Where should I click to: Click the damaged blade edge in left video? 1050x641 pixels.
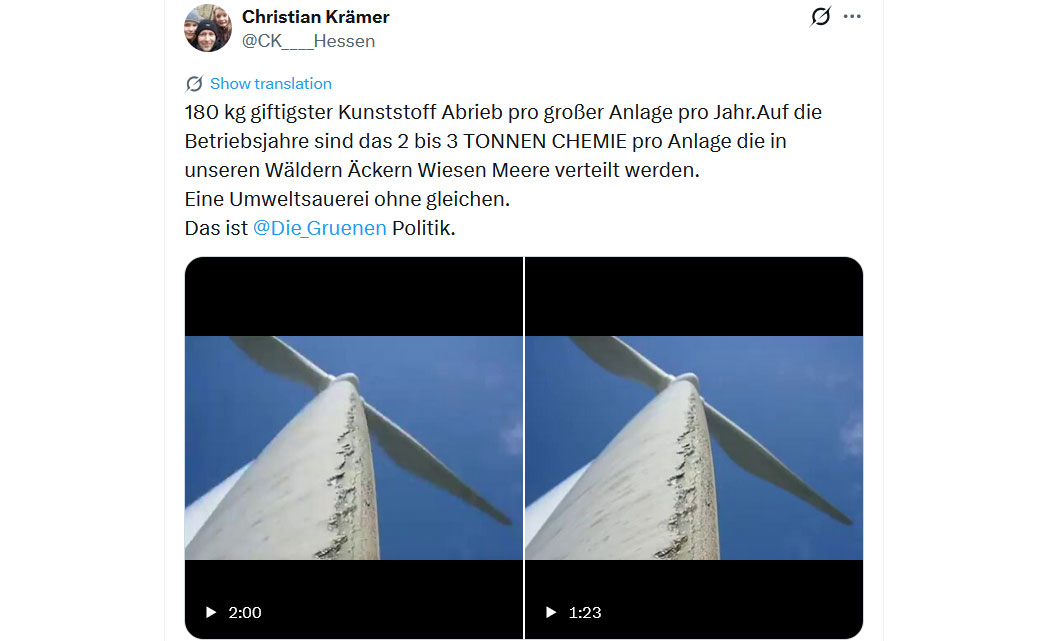tap(346, 476)
